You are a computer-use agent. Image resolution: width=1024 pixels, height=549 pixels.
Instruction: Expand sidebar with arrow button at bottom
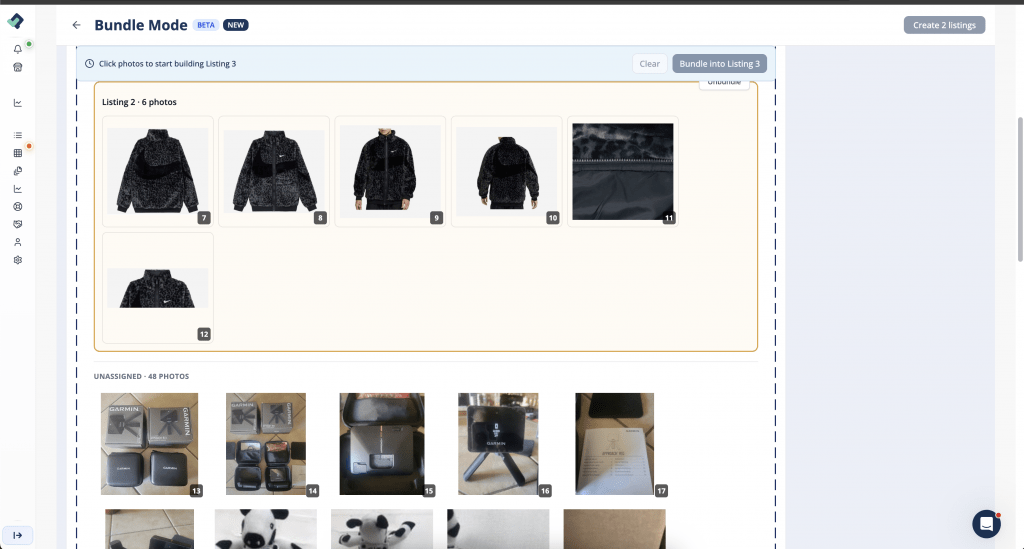(18, 535)
